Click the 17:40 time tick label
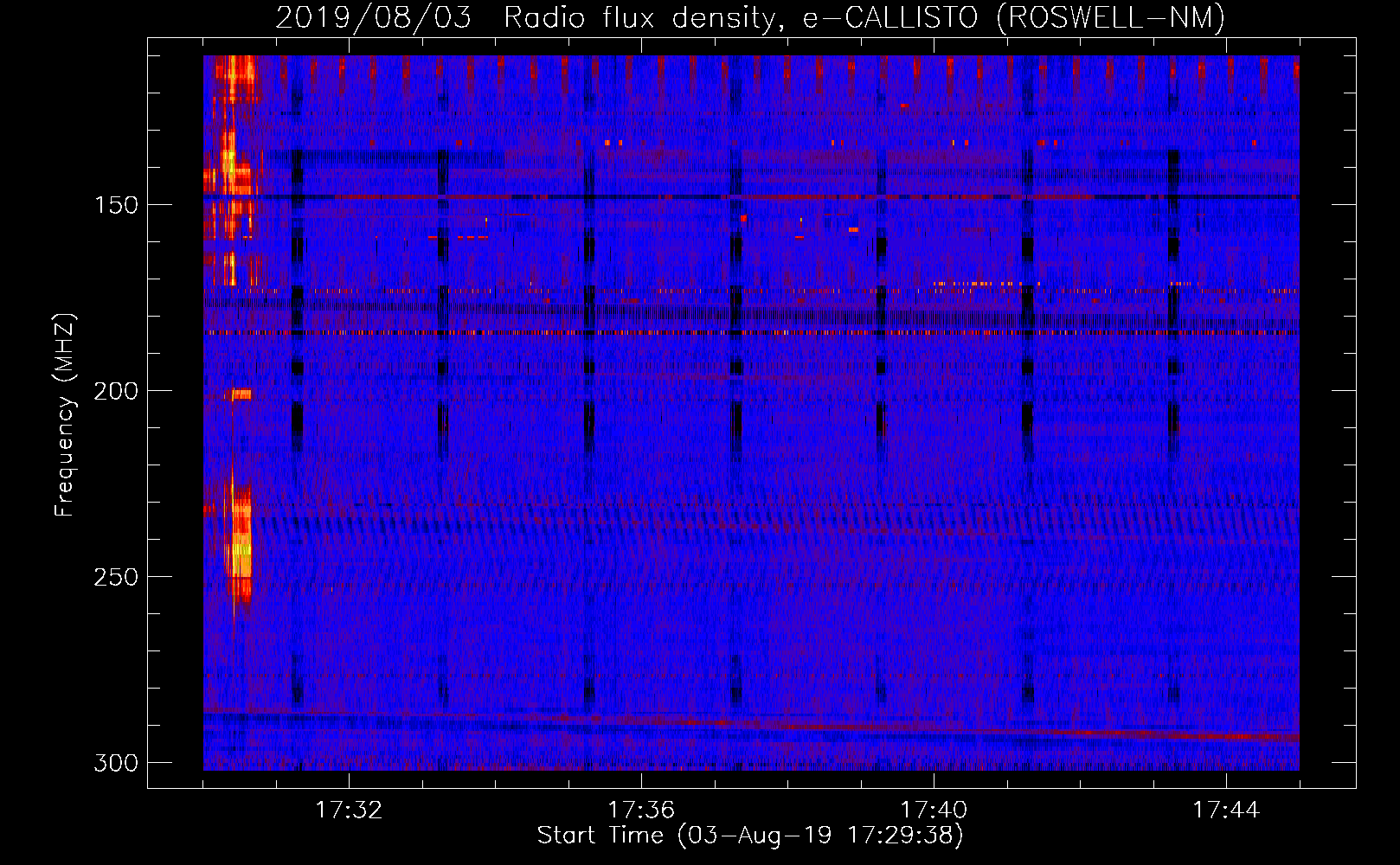The height and width of the screenshot is (865, 1400). pyautogui.click(x=934, y=810)
